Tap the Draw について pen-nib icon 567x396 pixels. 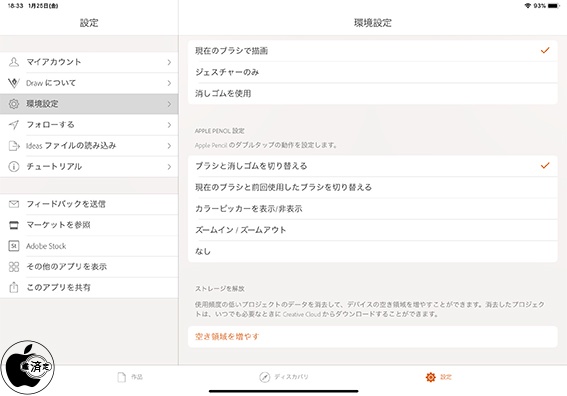(x=14, y=83)
